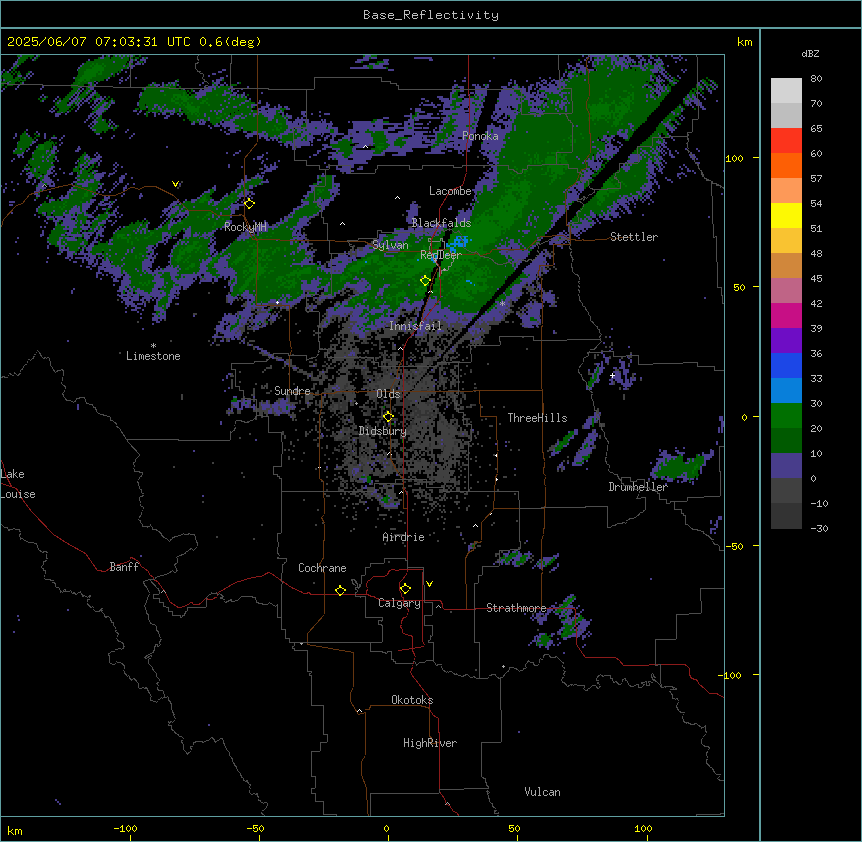Click the Blackfalds city label
This screenshot has height=842, width=862.
click(441, 223)
